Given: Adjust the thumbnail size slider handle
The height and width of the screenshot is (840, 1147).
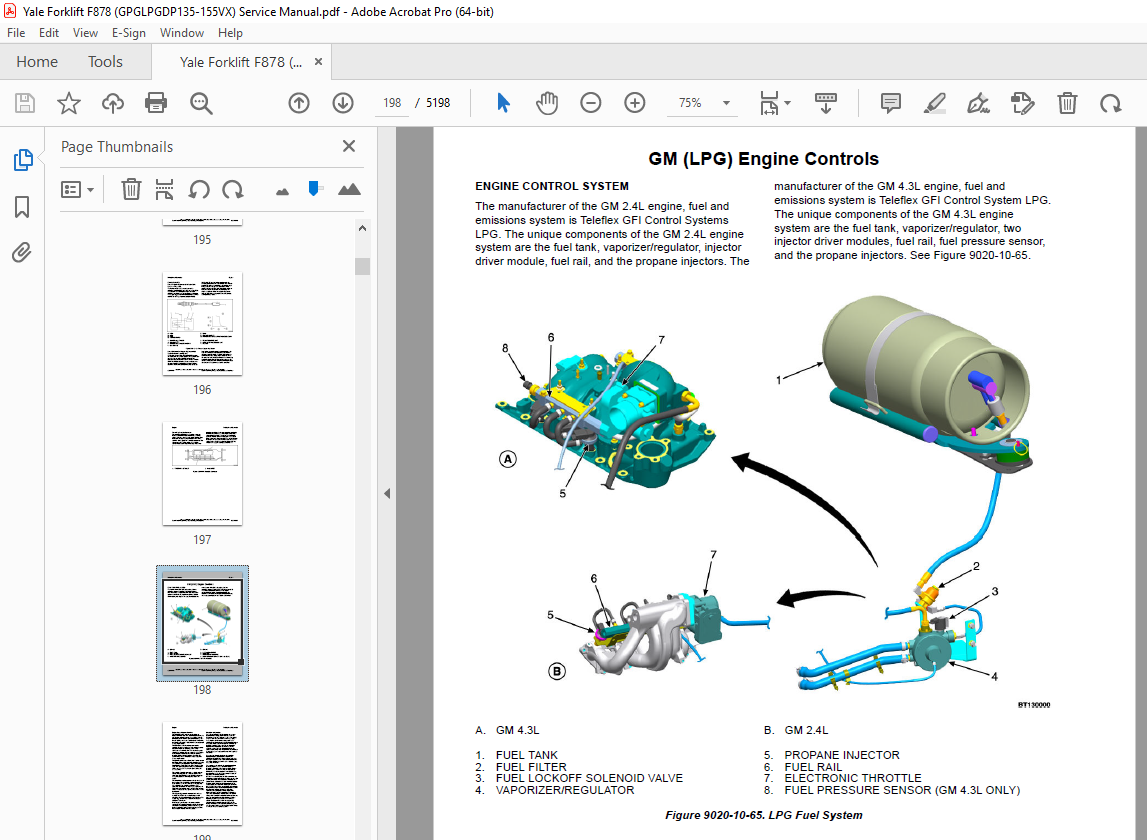Looking at the screenshot, I should coord(315,189).
